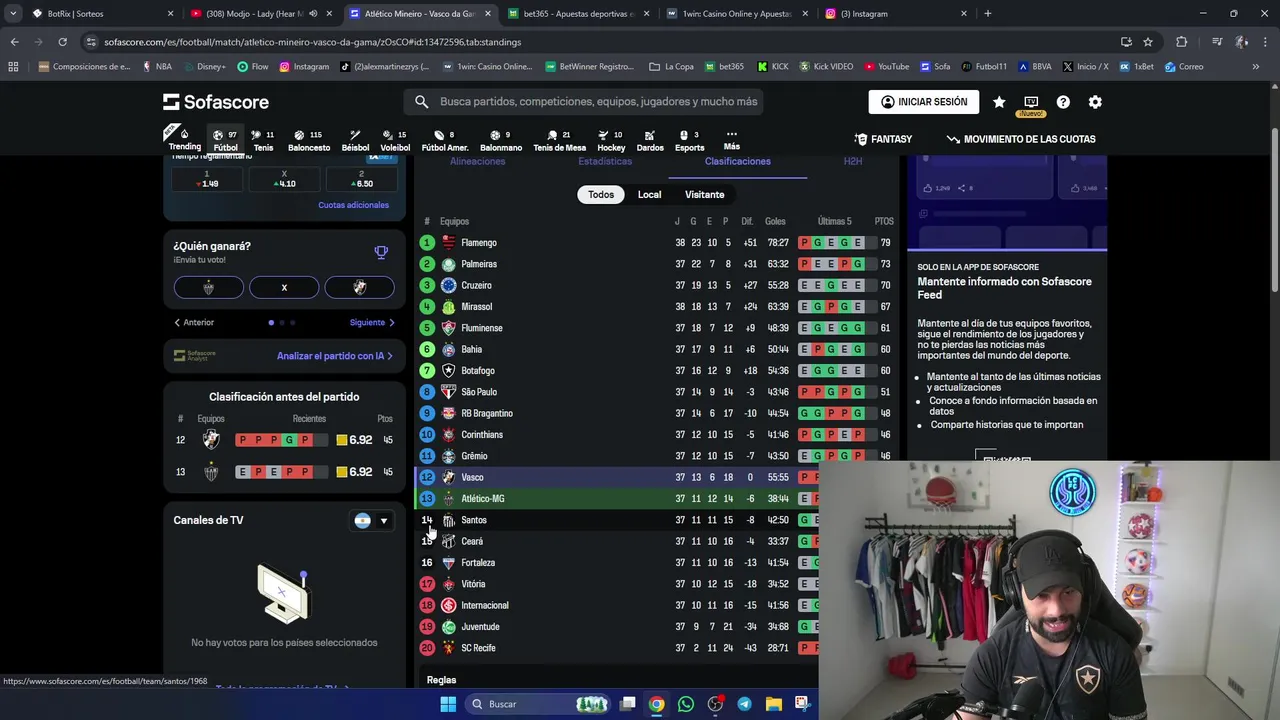Open Botafogo team from standings
The image size is (1280, 720).
point(477,371)
